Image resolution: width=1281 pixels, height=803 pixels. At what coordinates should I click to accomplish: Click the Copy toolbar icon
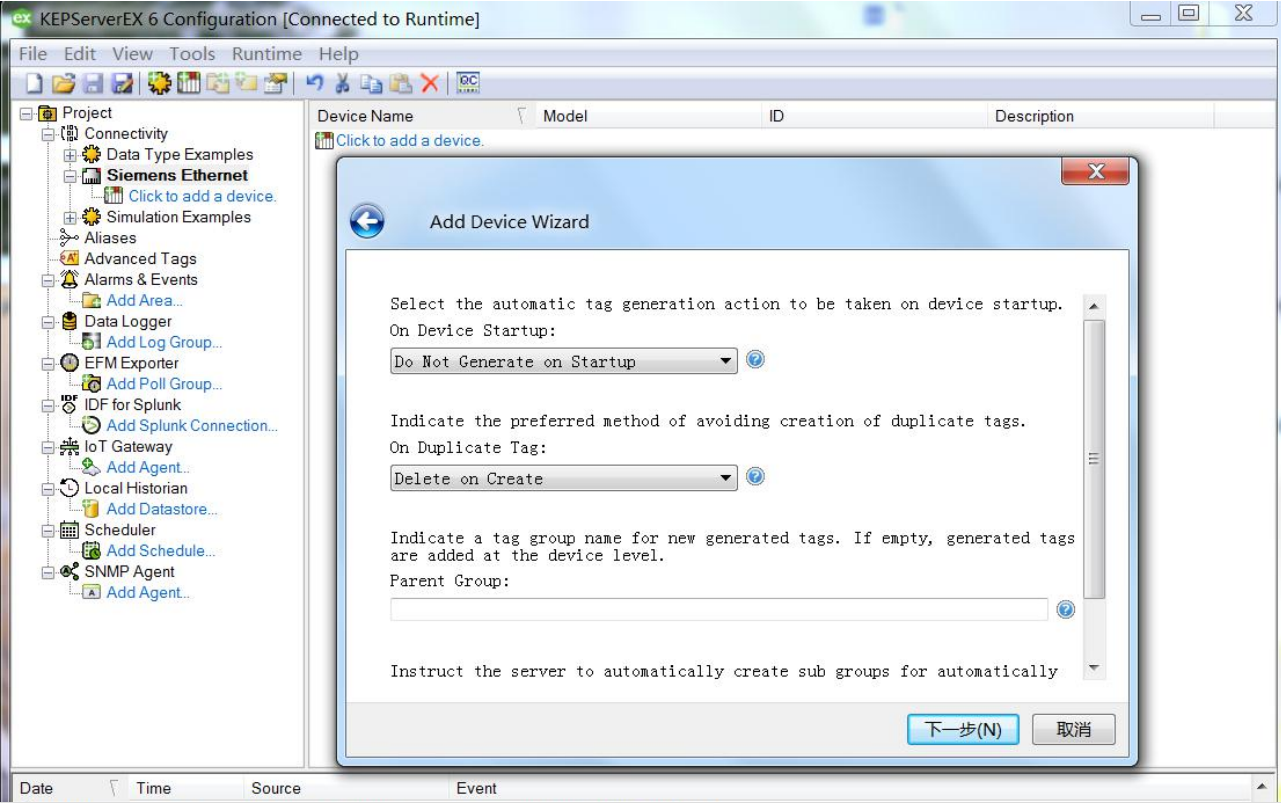tap(372, 84)
